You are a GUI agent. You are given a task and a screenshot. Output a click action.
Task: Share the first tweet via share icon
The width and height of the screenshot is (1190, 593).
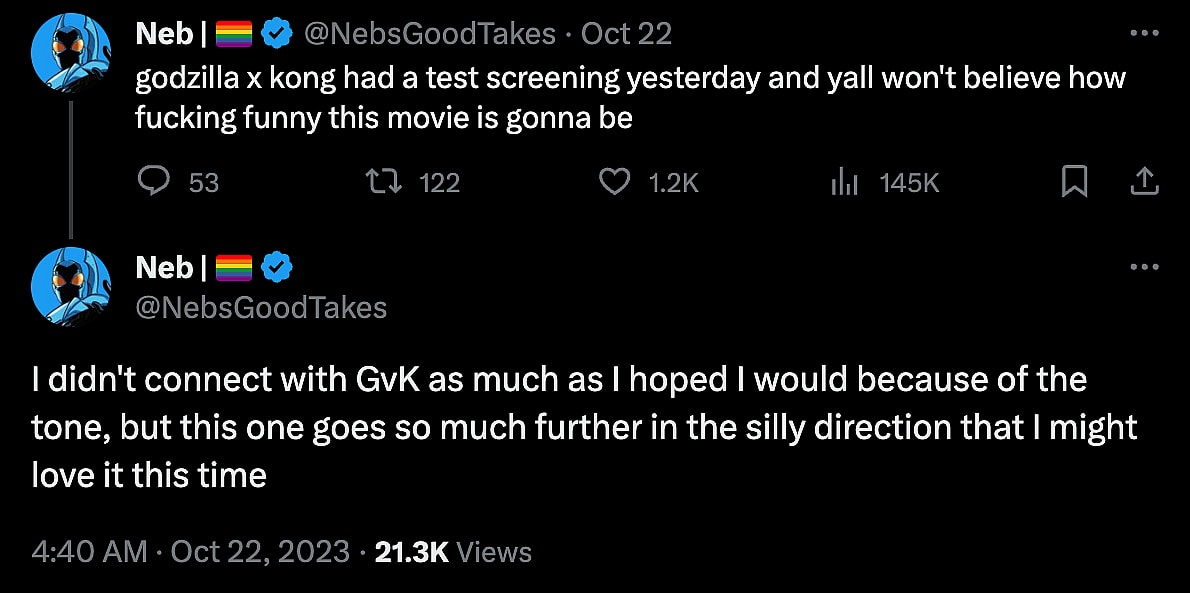click(1143, 182)
